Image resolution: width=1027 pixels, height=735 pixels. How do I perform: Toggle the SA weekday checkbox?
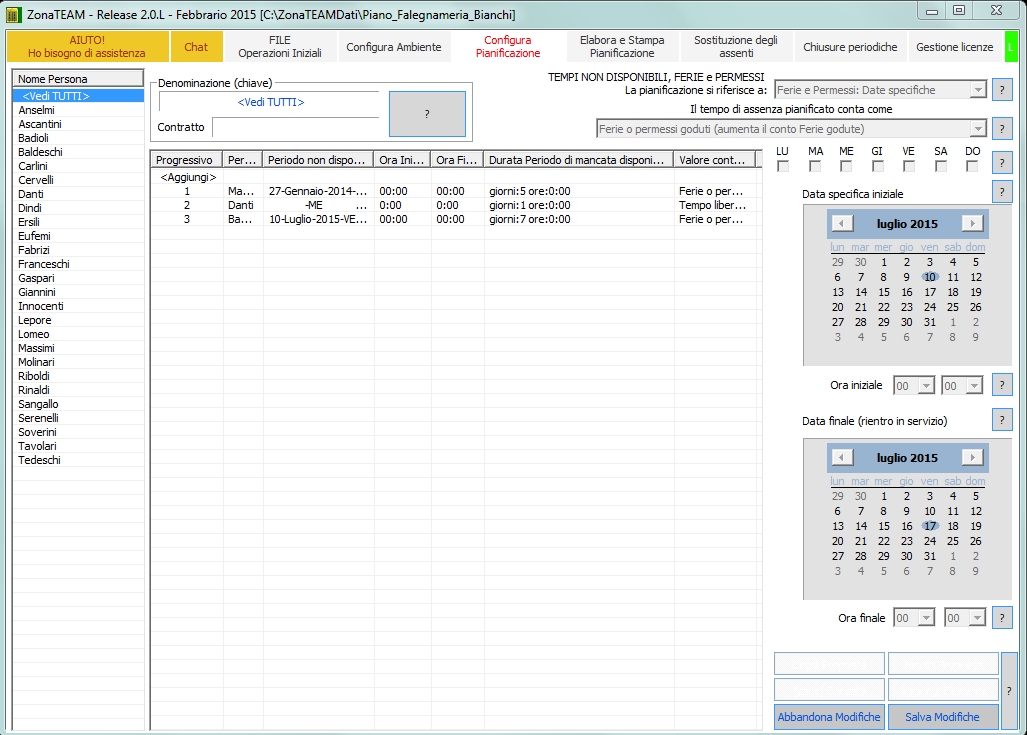pyautogui.click(x=941, y=166)
